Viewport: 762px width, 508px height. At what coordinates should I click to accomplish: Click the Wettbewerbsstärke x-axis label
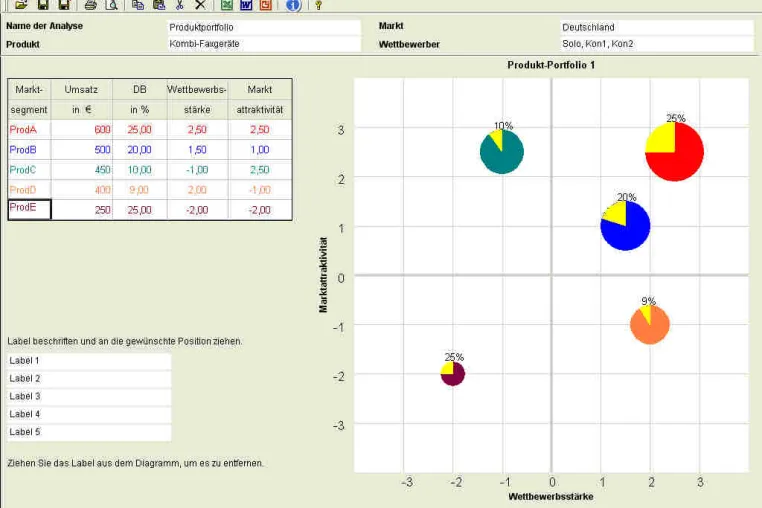coord(551,497)
